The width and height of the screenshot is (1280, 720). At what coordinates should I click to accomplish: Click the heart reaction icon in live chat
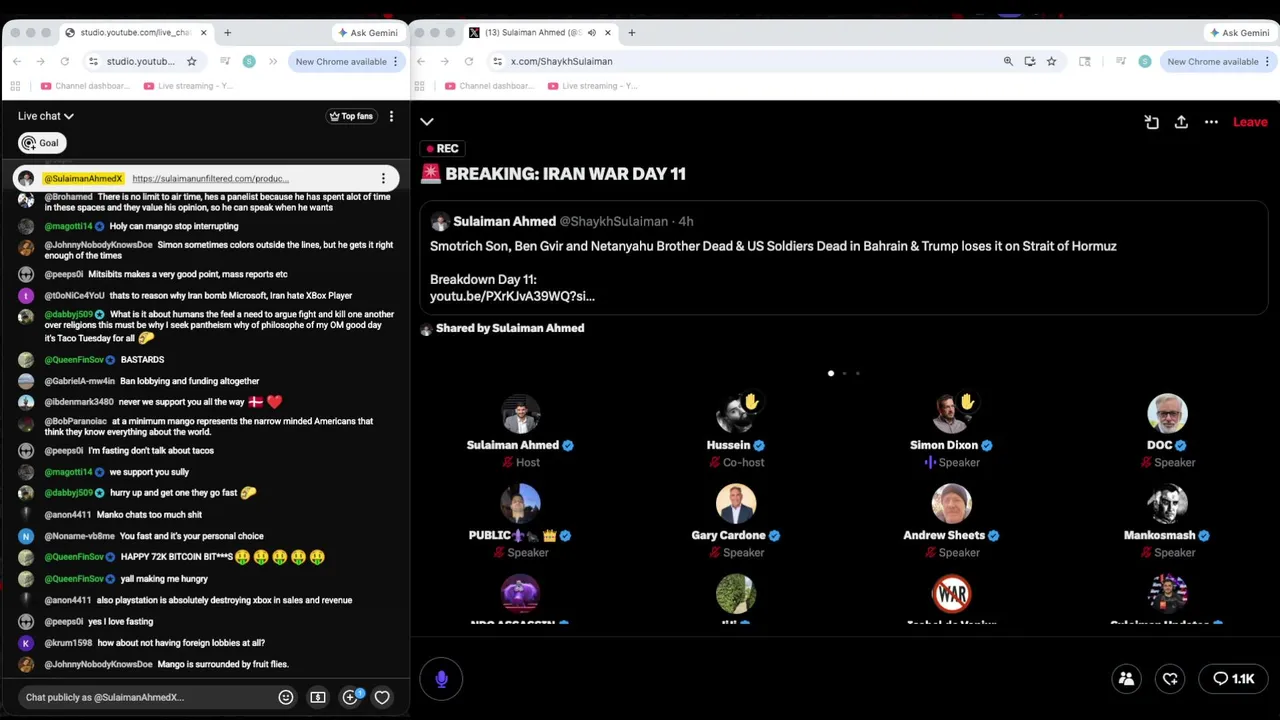click(x=382, y=697)
